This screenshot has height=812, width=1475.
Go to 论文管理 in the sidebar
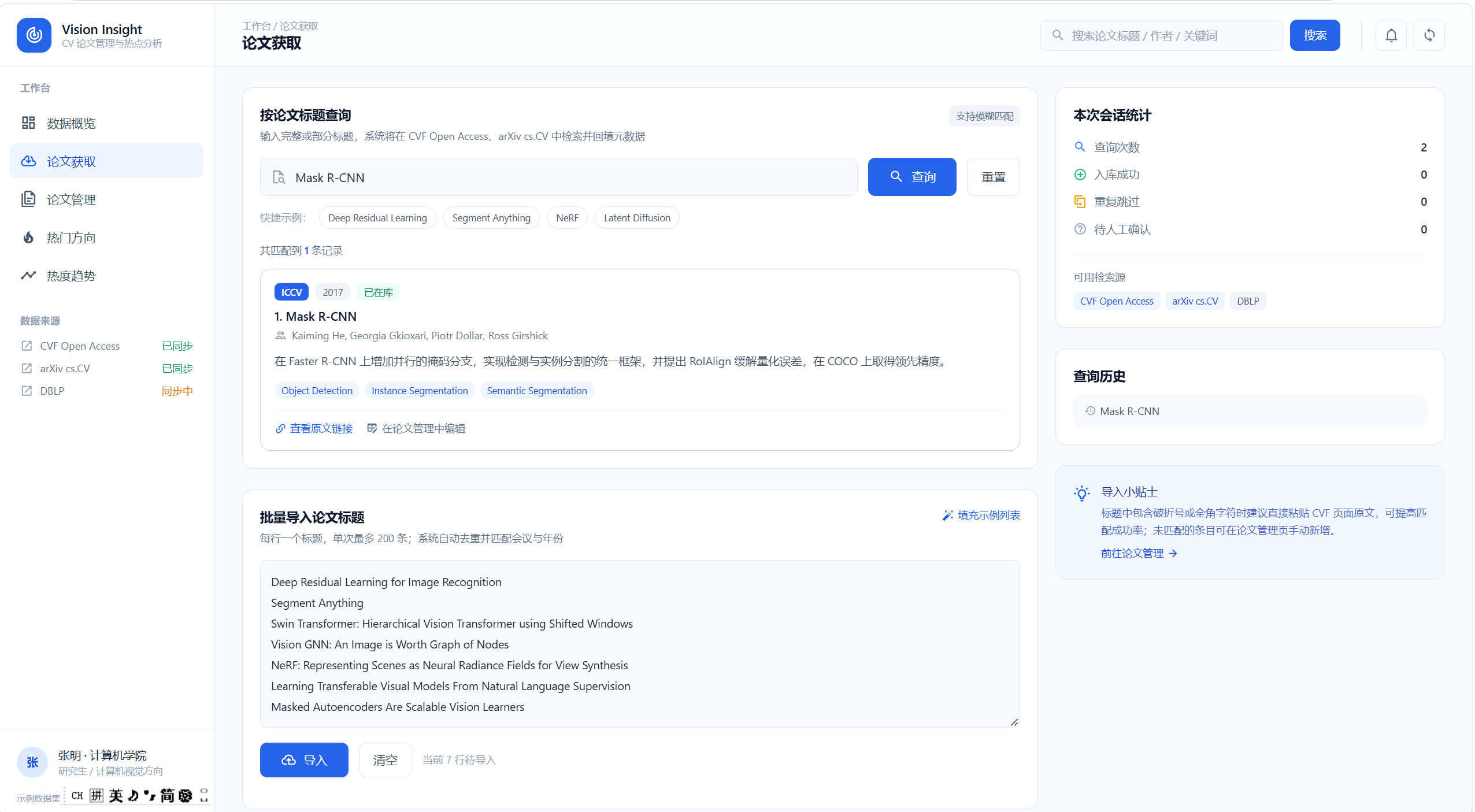tap(106, 199)
